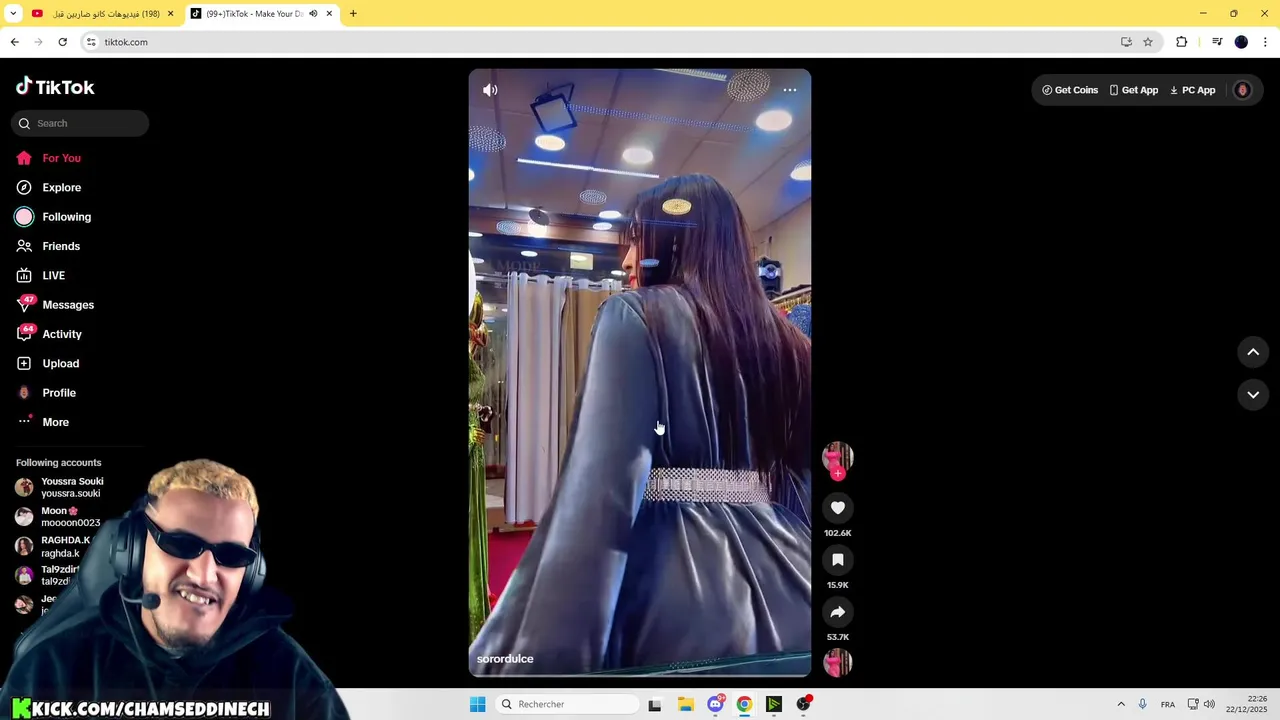Open the Chrome profile avatar

pos(1241,42)
